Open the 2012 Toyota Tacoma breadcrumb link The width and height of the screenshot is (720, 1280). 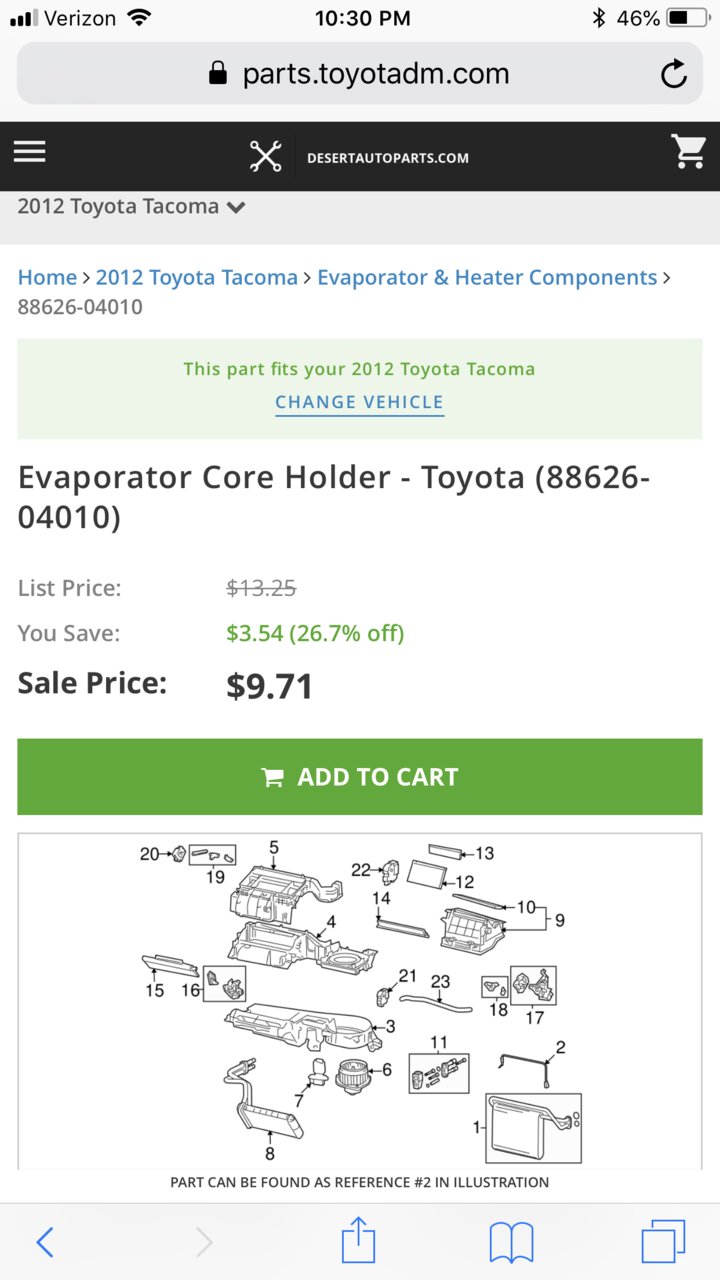197,278
